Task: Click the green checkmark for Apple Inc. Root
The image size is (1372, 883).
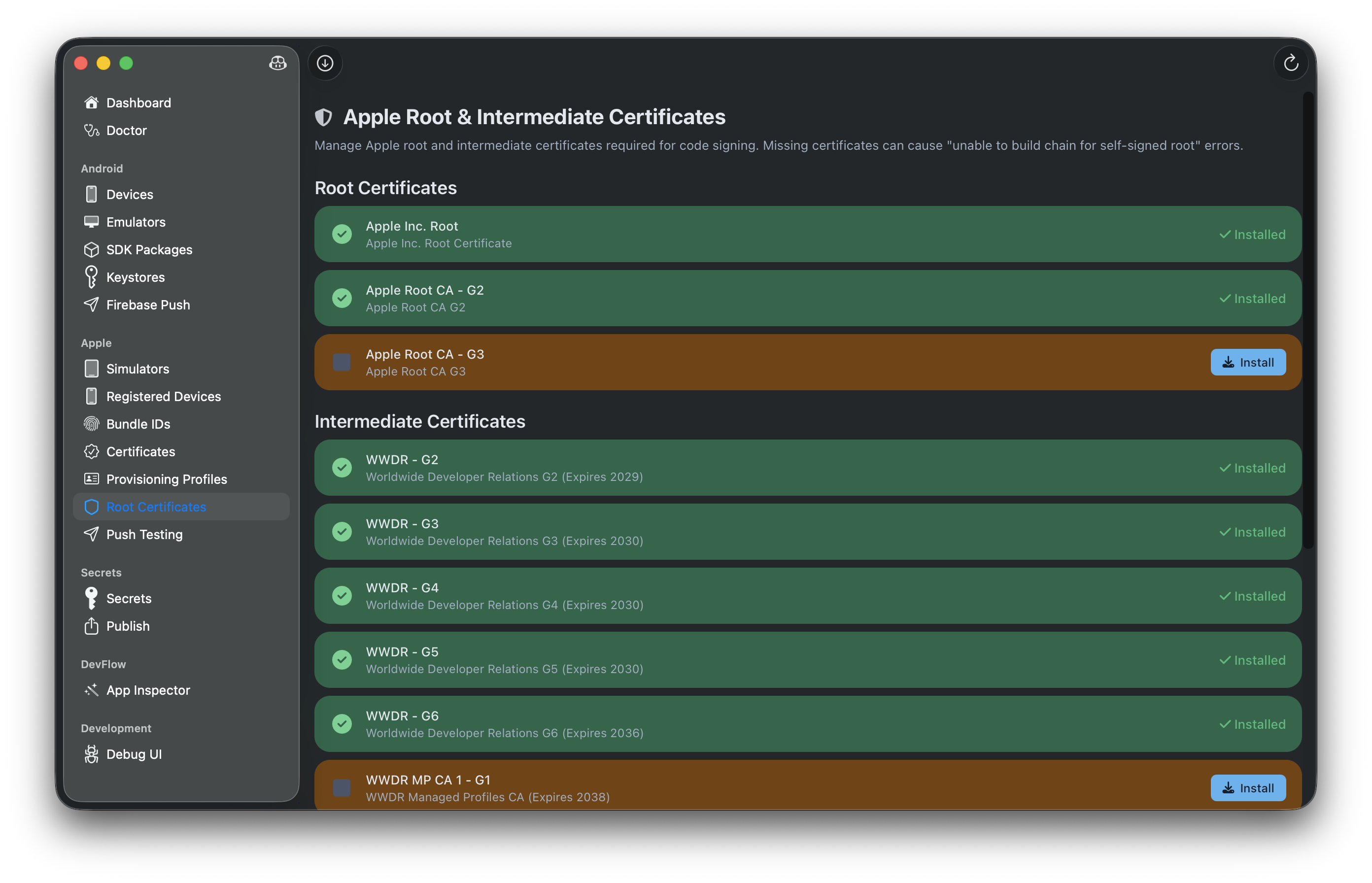Action: click(343, 234)
